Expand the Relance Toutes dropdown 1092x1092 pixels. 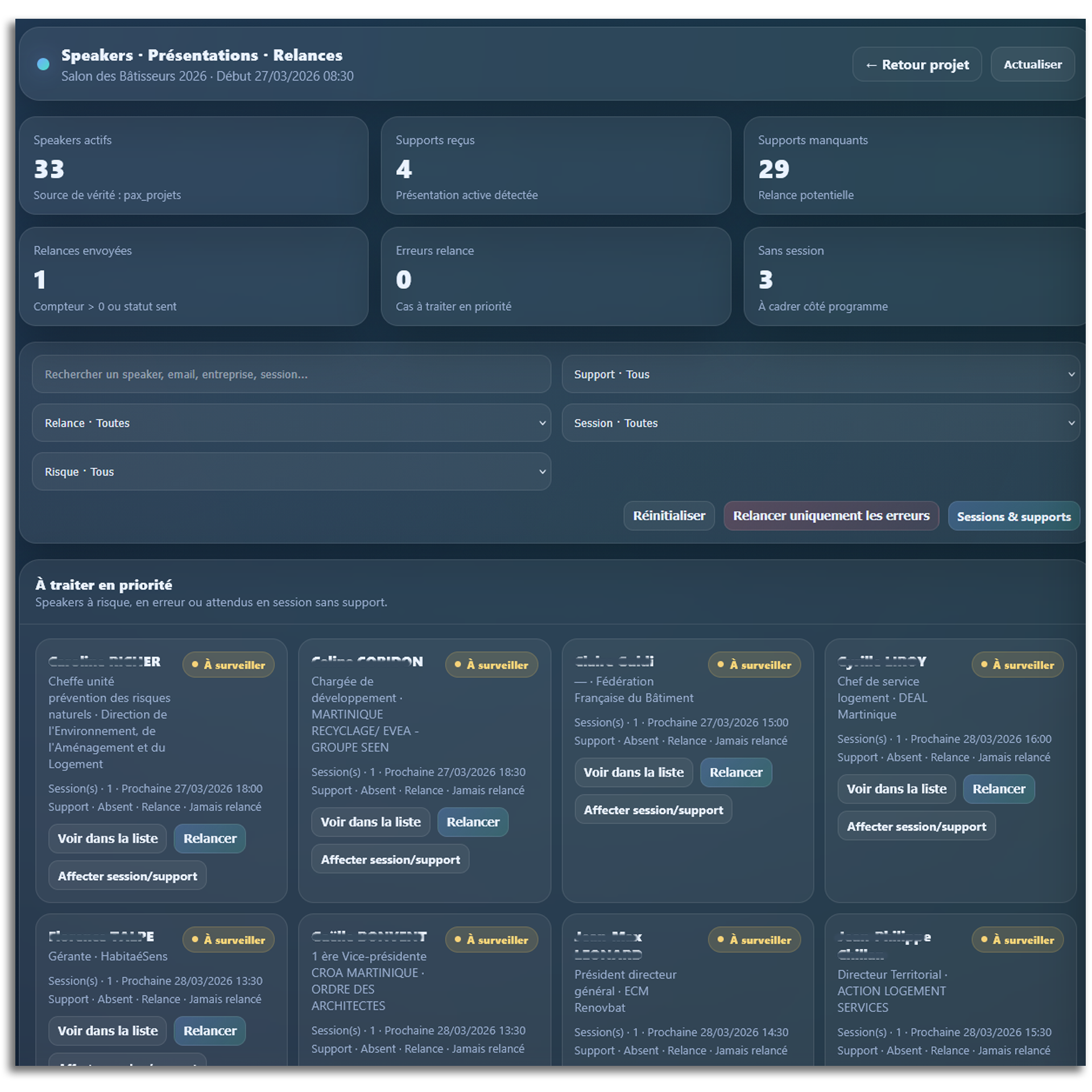coord(291,423)
